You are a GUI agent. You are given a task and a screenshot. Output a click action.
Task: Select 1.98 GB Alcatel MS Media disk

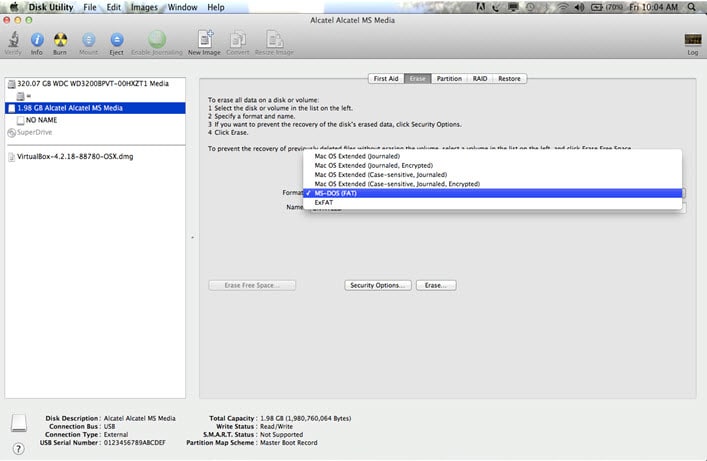(95, 108)
